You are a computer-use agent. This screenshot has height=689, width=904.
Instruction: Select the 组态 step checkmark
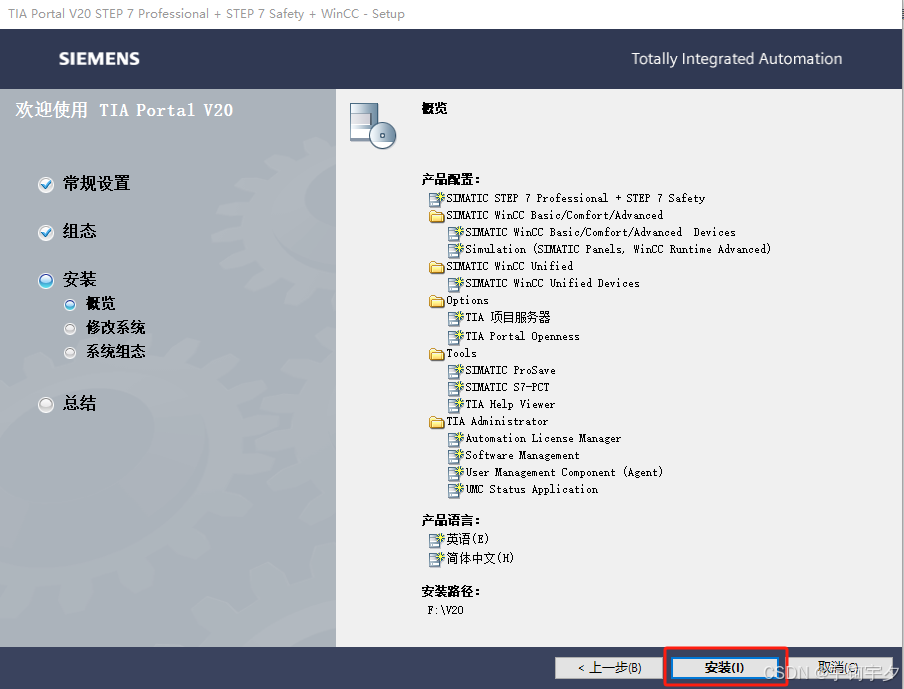(x=46, y=232)
